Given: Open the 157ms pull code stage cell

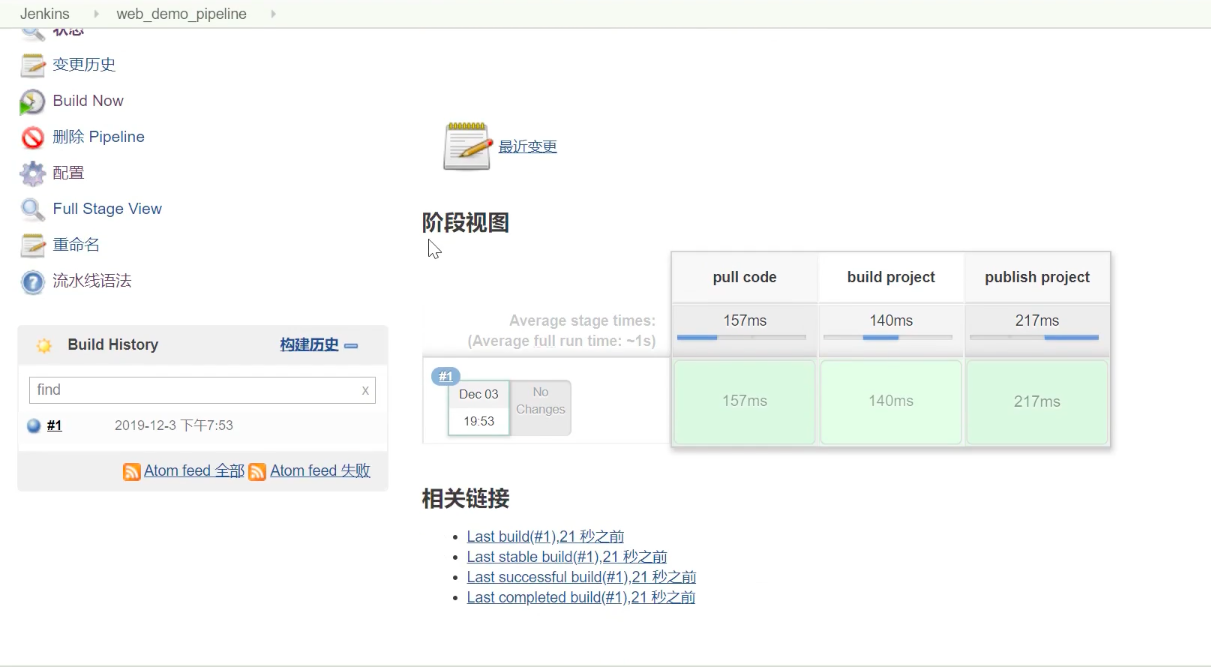Looking at the screenshot, I should (x=745, y=402).
